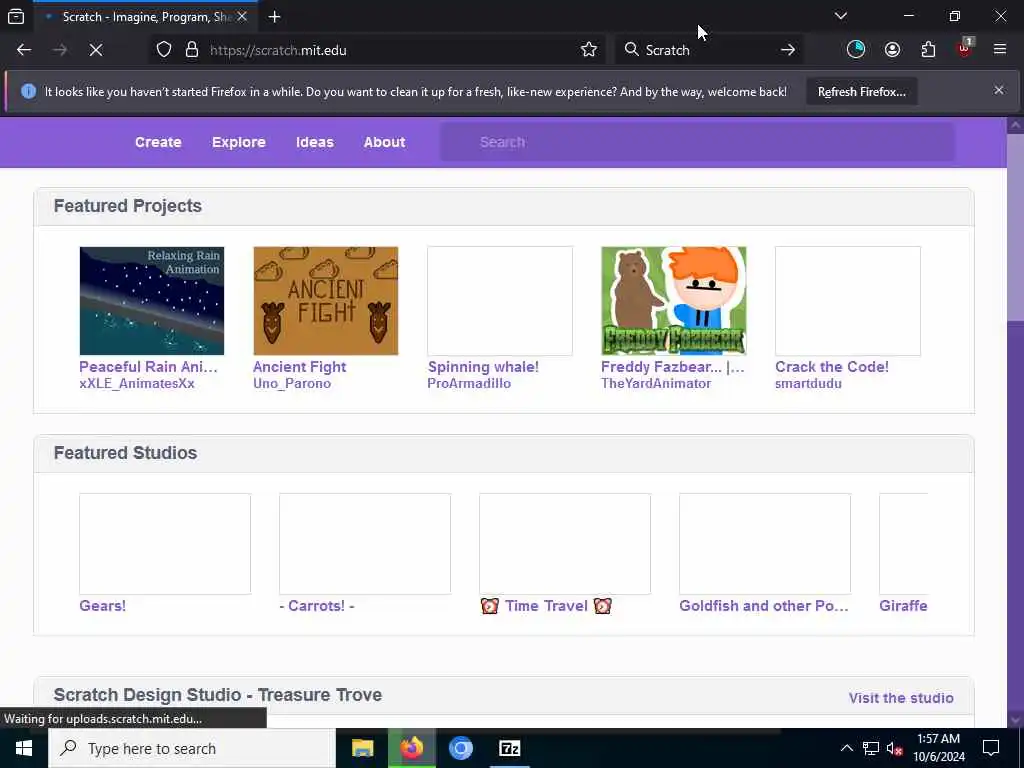
Task: Open the Explore menu item
Action: click(238, 142)
